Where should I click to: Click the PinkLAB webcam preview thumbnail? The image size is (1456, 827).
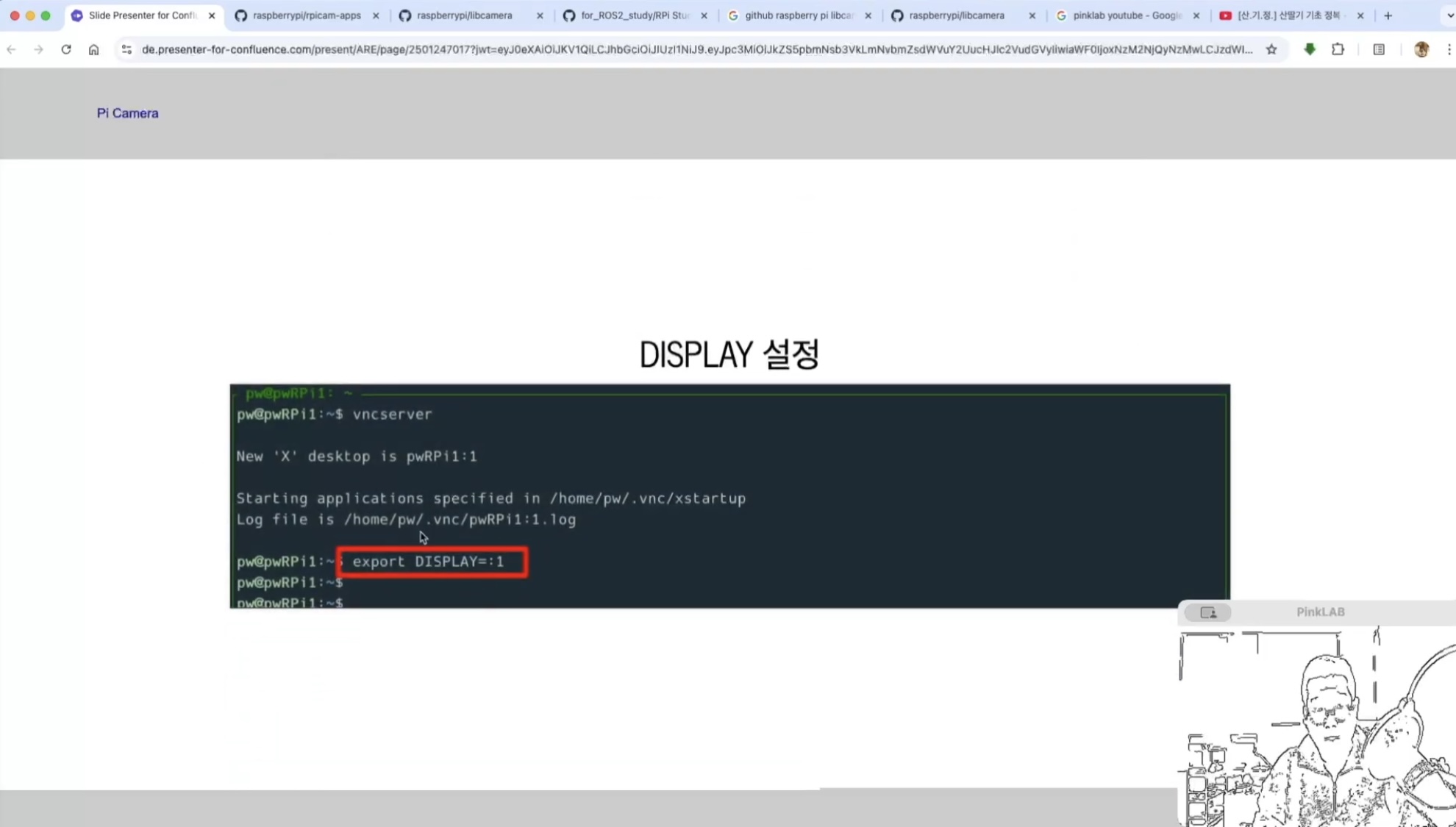point(1316,728)
